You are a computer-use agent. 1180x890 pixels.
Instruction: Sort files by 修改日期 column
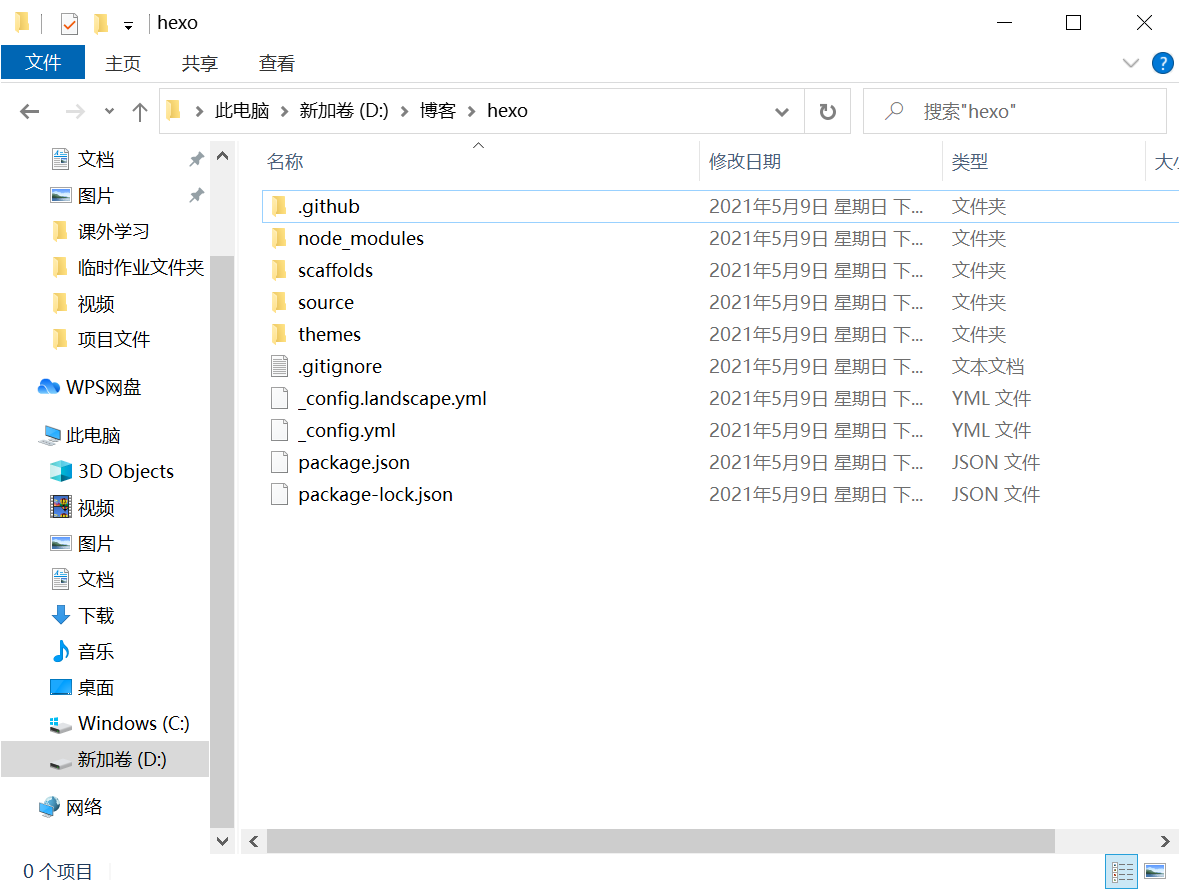pyautogui.click(x=745, y=161)
